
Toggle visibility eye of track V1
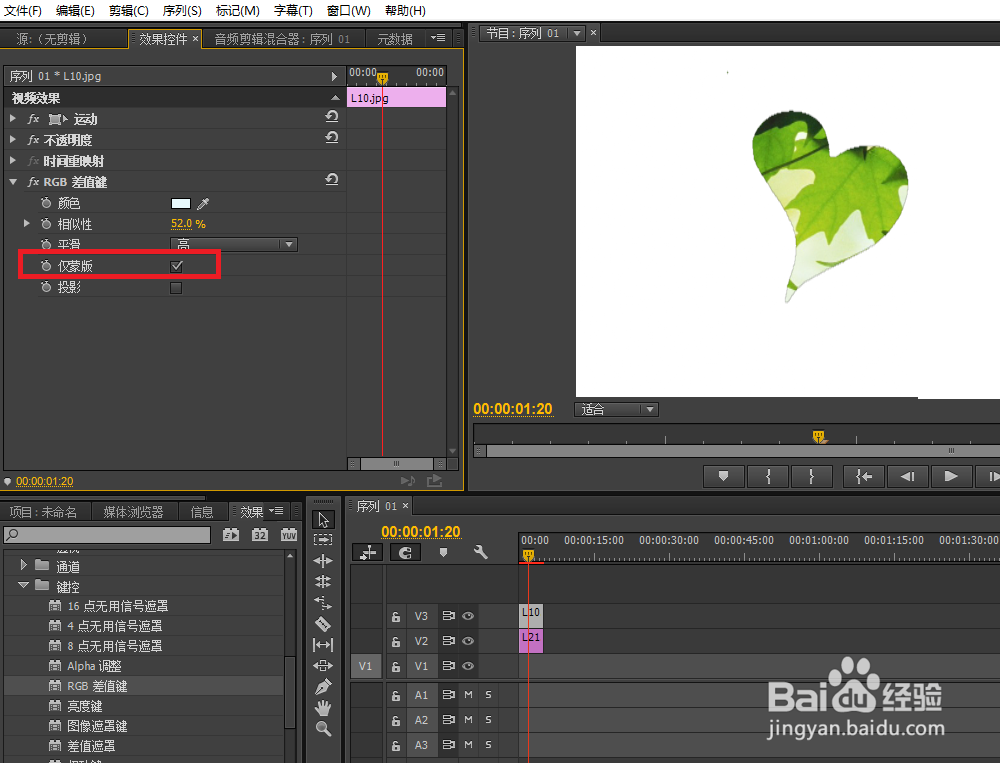point(468,666)
